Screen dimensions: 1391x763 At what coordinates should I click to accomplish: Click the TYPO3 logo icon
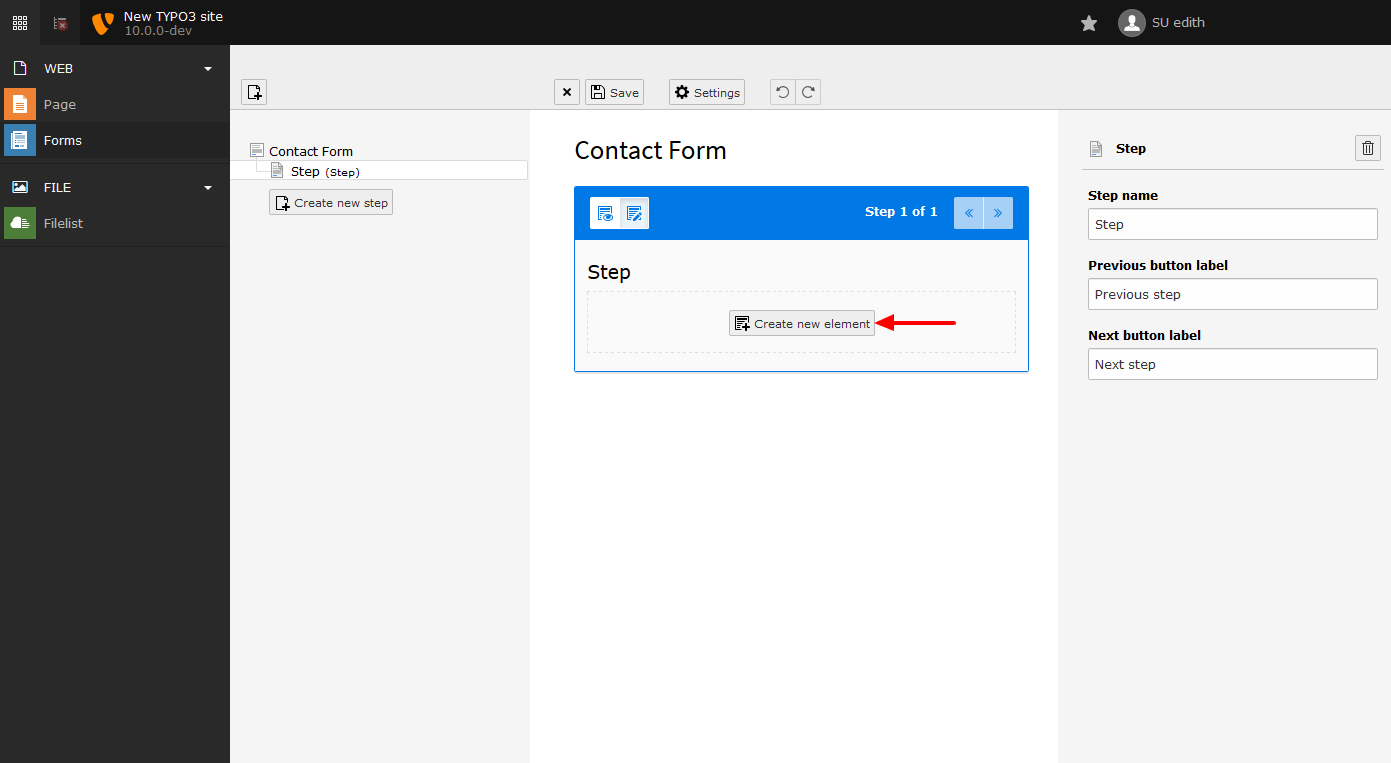(101, 22)
